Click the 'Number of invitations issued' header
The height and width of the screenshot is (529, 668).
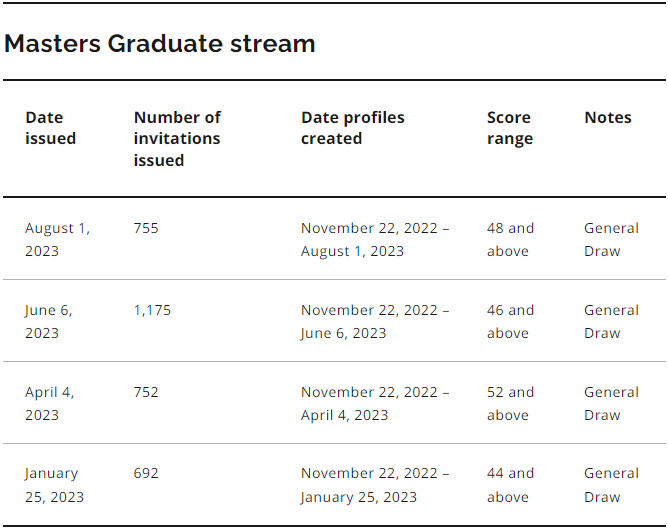point(177,138)
